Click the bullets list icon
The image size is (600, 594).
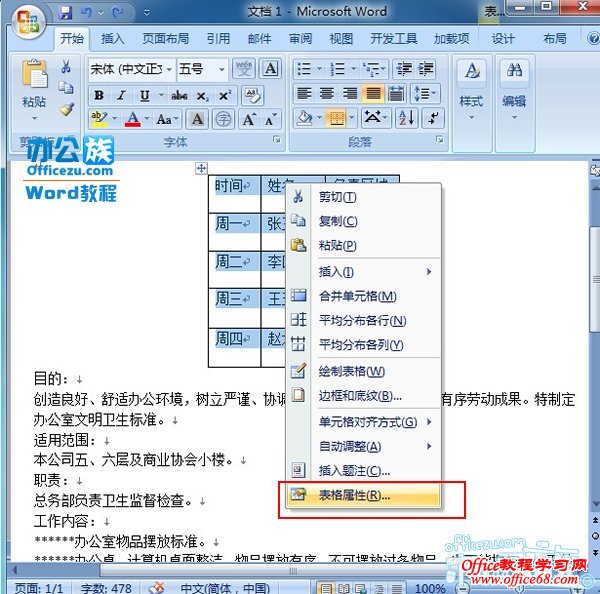pyautogui.click(x=304, y=69)
